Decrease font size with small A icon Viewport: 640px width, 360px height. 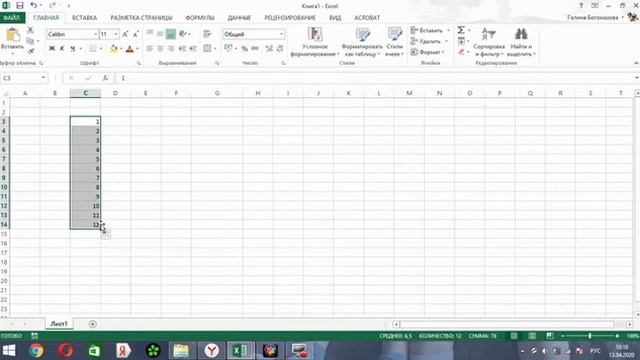(x=136, y=34)
